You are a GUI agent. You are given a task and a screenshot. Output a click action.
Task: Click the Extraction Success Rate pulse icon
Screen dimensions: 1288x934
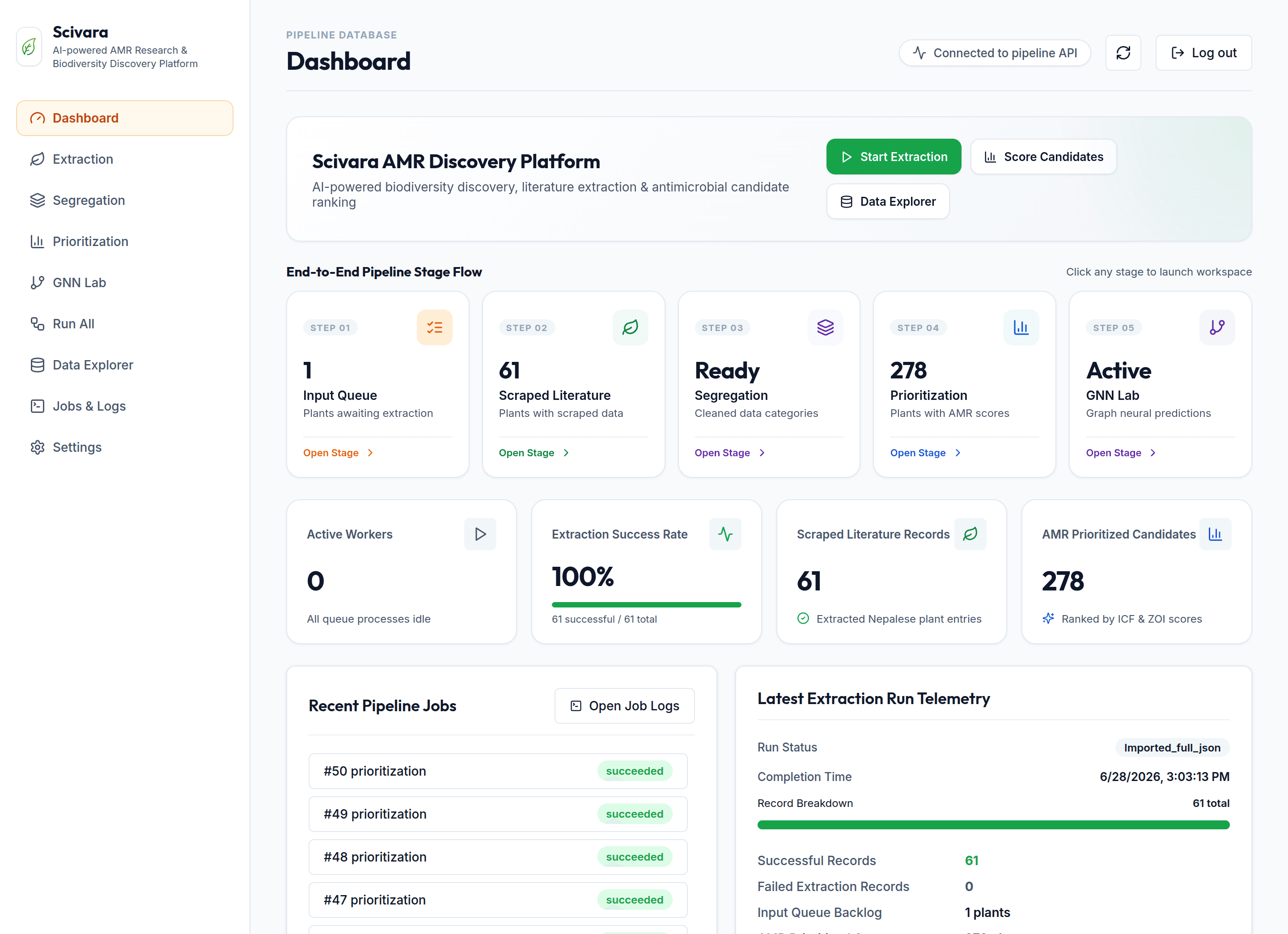tap(725, 534)
